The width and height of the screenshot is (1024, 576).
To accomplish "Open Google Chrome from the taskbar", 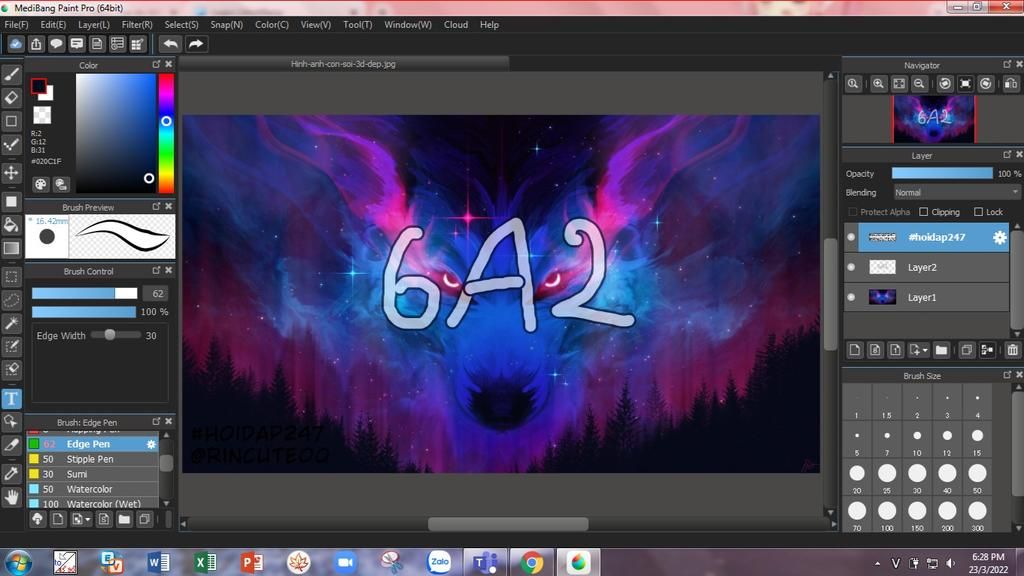I will [x=532, y=562].
